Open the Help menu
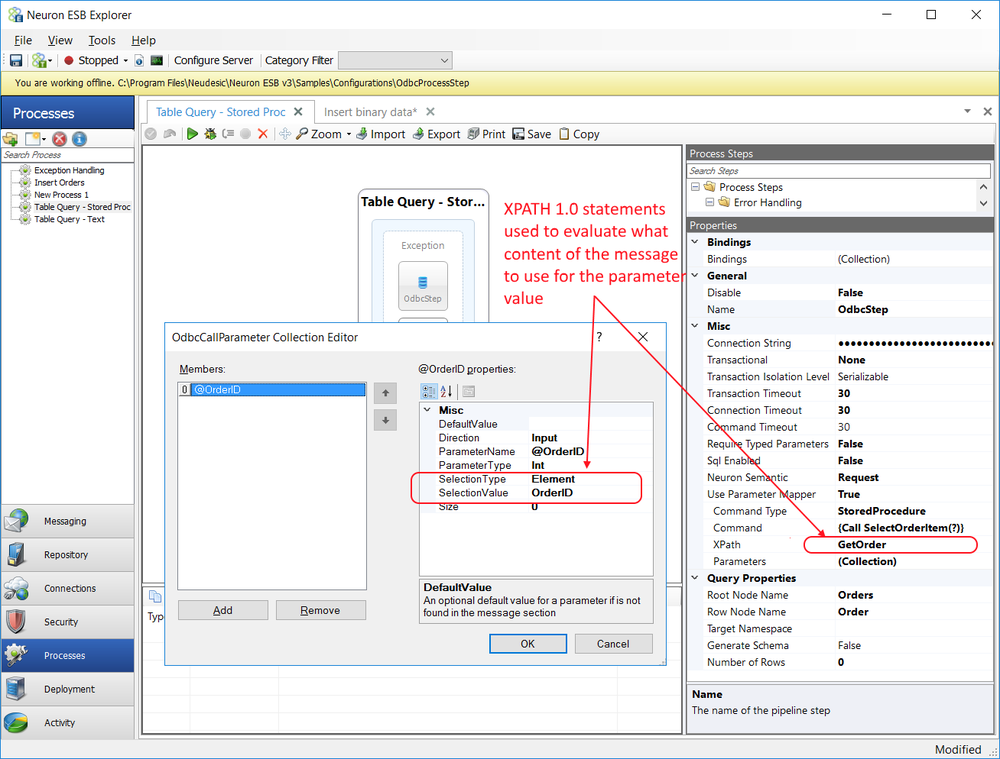Screen dimensions: 1000x759 coord(143,40)
